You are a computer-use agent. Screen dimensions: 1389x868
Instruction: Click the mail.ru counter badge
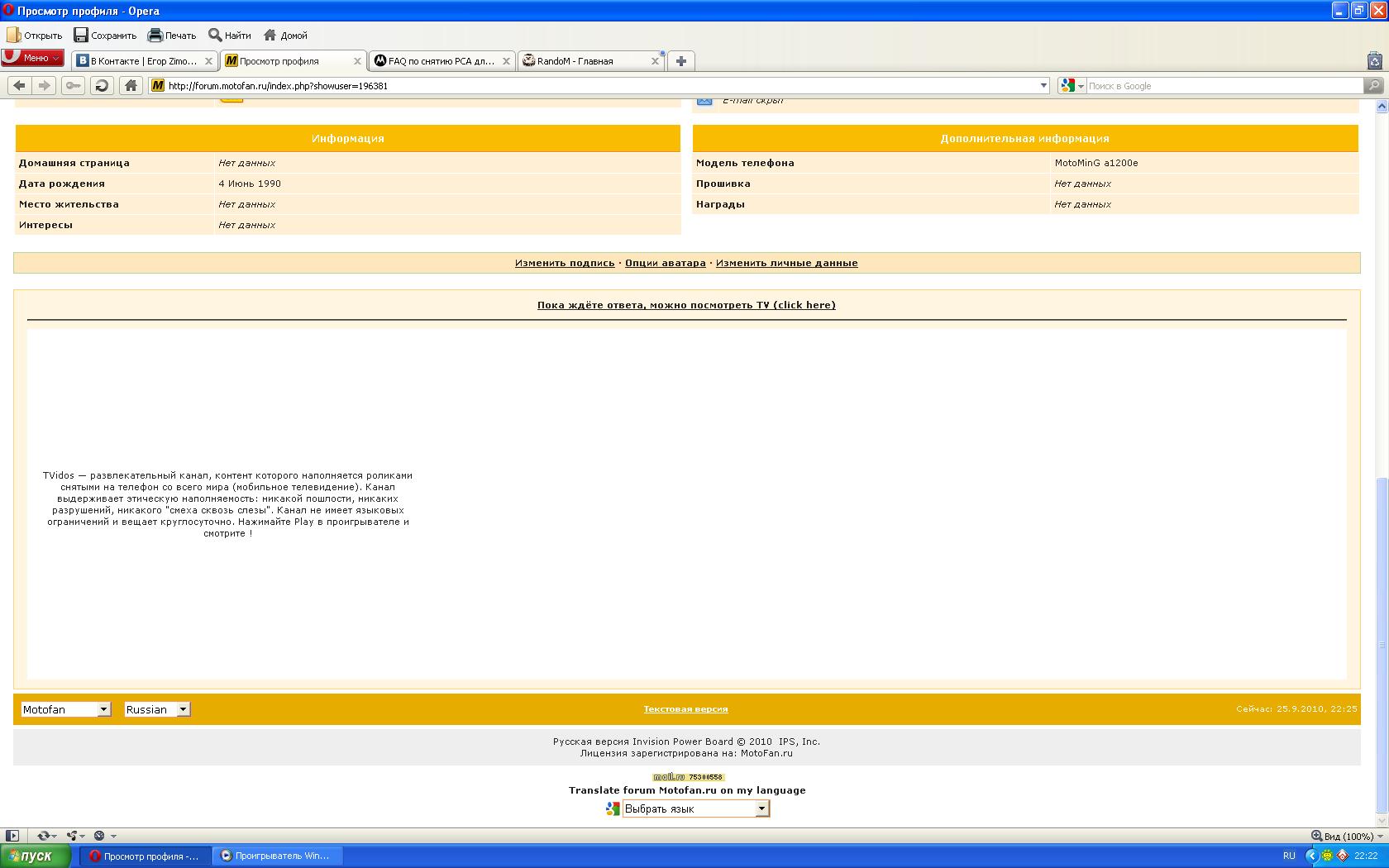pos(689,777)
